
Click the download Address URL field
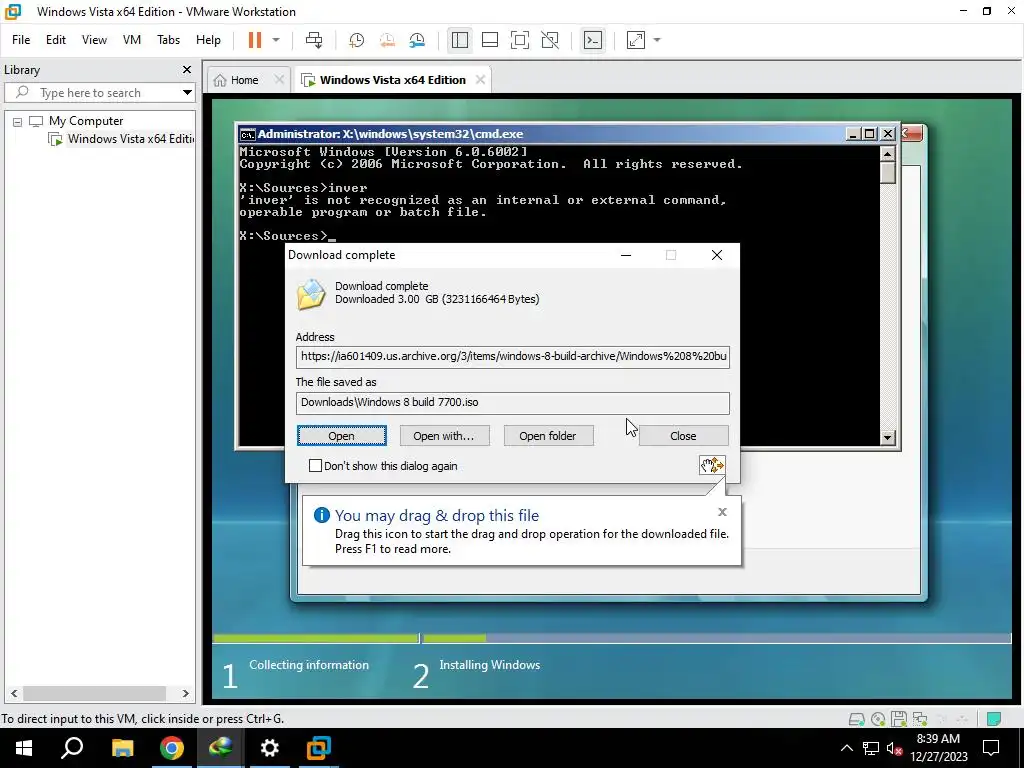[x=513, y=357]
